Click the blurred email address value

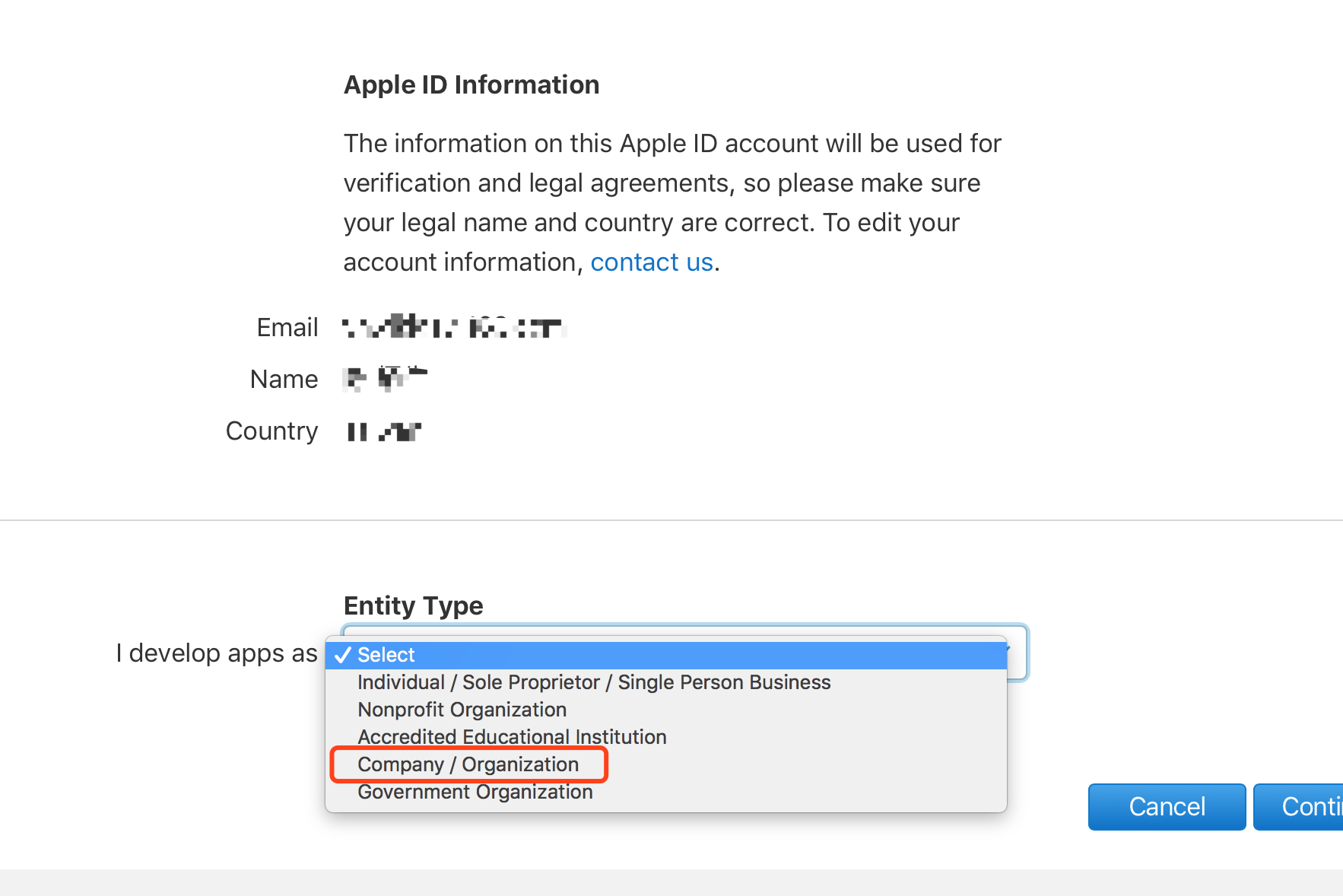[x=453, y=327]
